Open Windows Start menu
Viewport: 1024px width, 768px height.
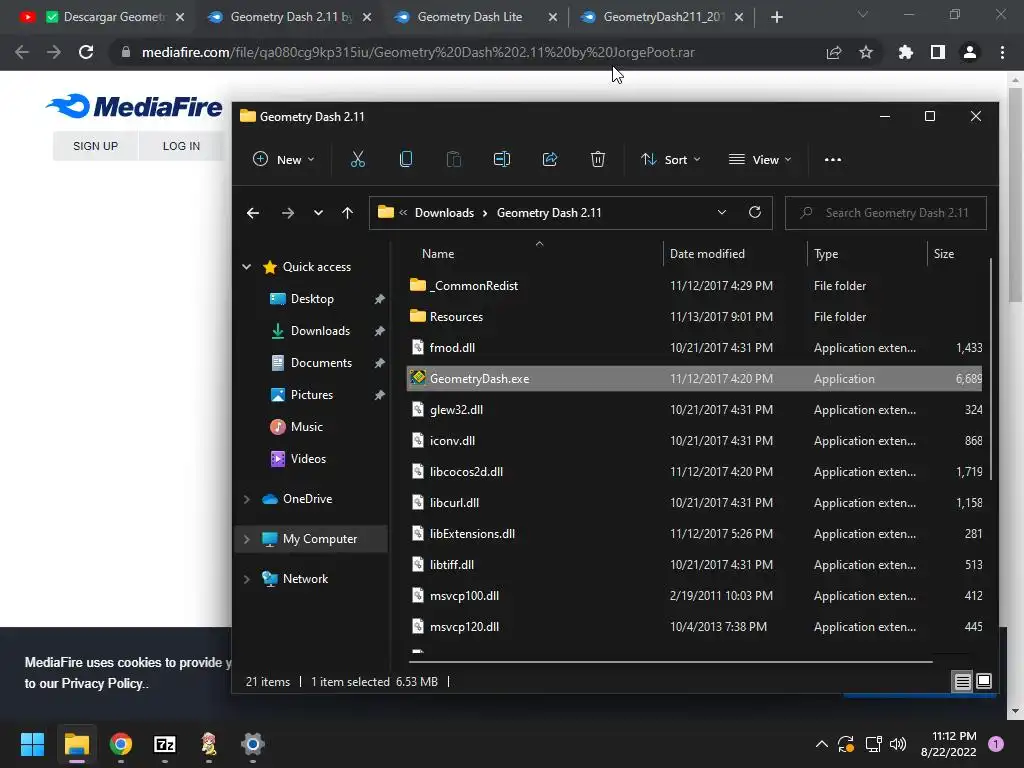click(32, 744)
